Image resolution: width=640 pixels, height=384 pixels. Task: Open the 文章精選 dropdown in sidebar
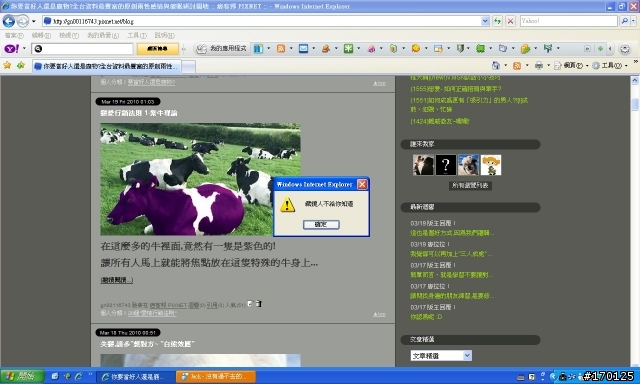(441, 356)
